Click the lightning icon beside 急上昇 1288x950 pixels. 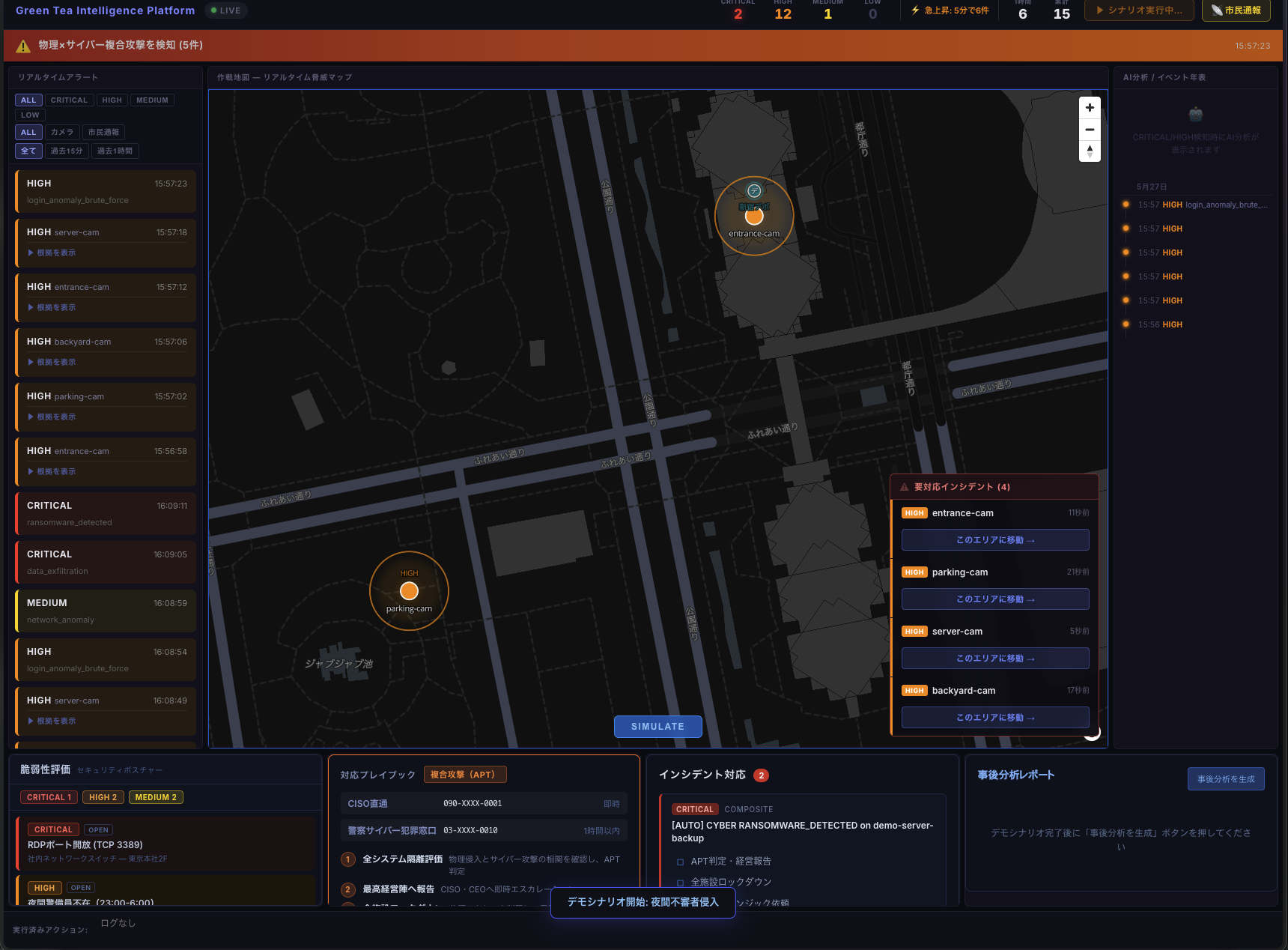[915, 10]
